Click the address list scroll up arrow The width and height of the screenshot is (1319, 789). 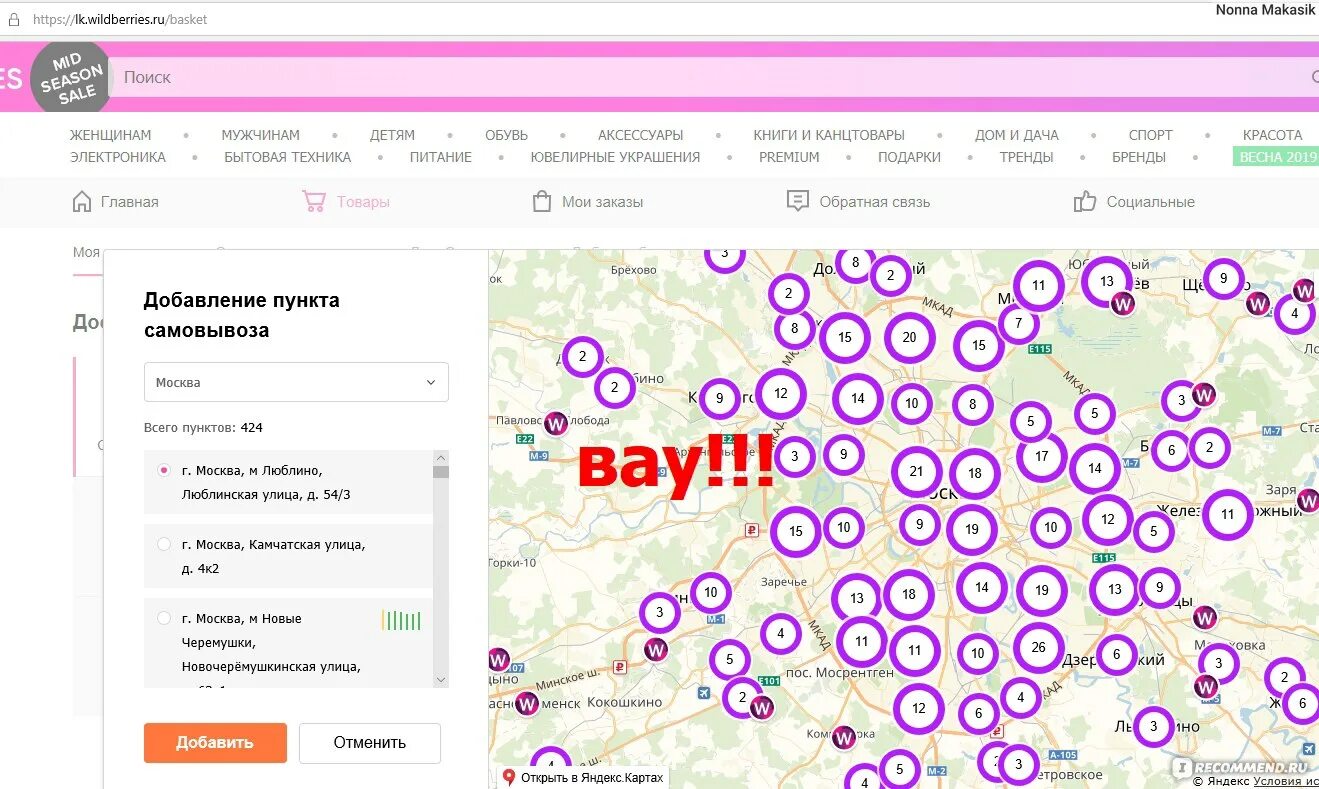[x=441, y=457]
